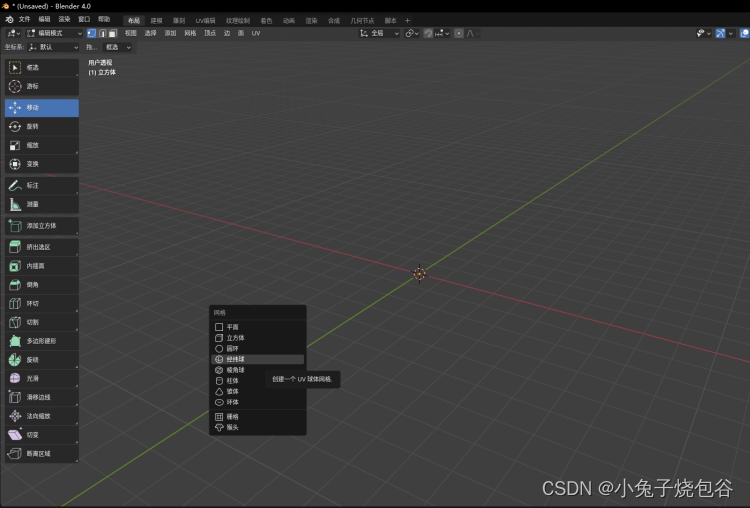Open the editor type dropdown
The height and width of the screenshot is (508, 750).
click(x=13, y=33)
